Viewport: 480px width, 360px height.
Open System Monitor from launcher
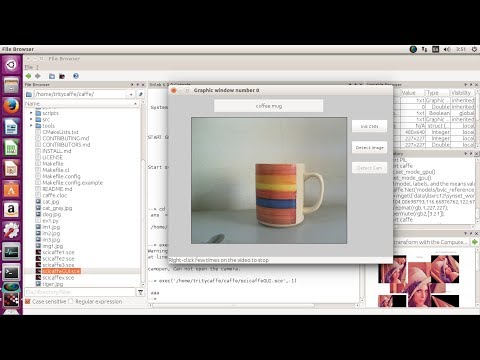[11, 252]
